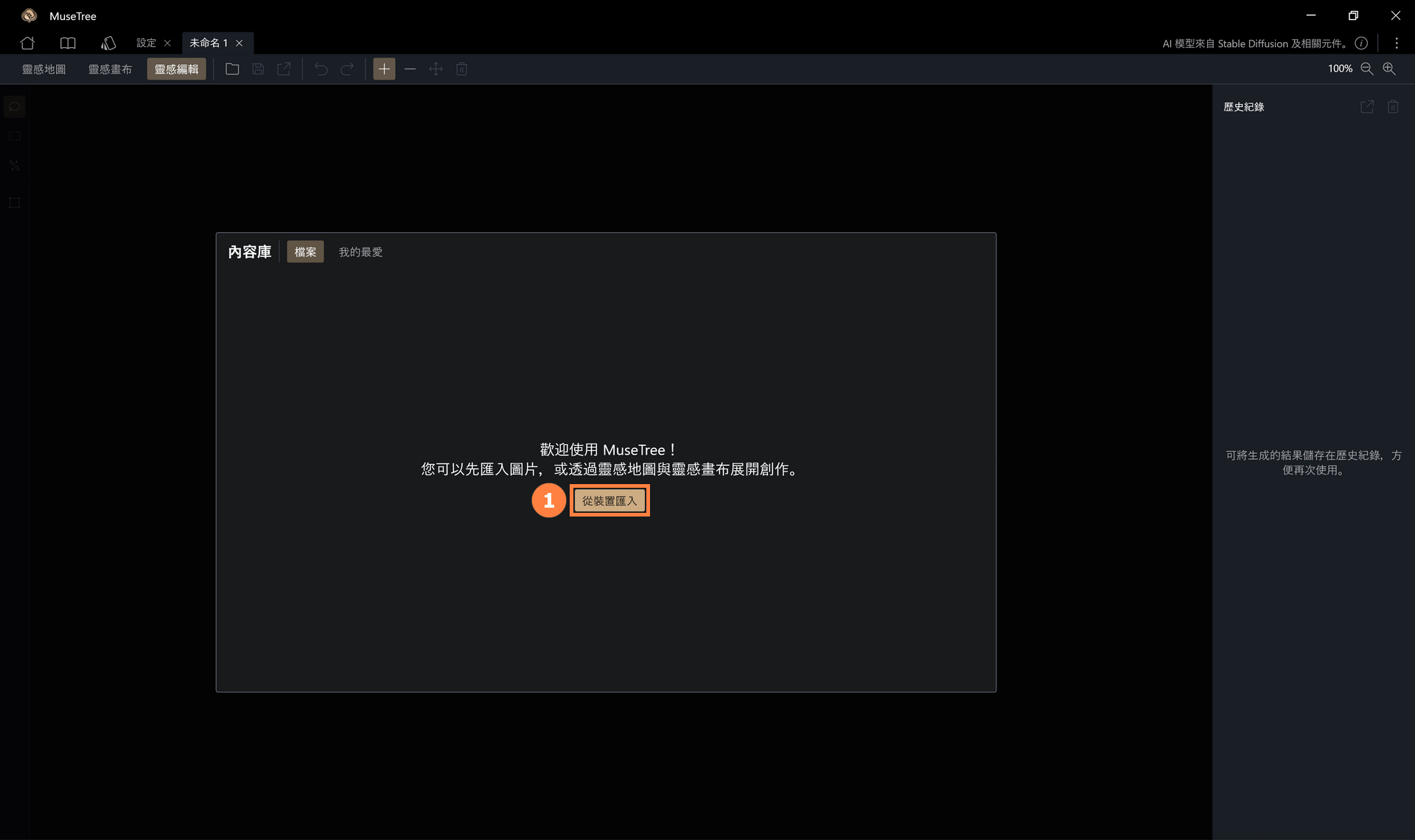The image size is (1415, 840).
Task: Close the 未命名 1 tab
Action: tap(239, 43)
